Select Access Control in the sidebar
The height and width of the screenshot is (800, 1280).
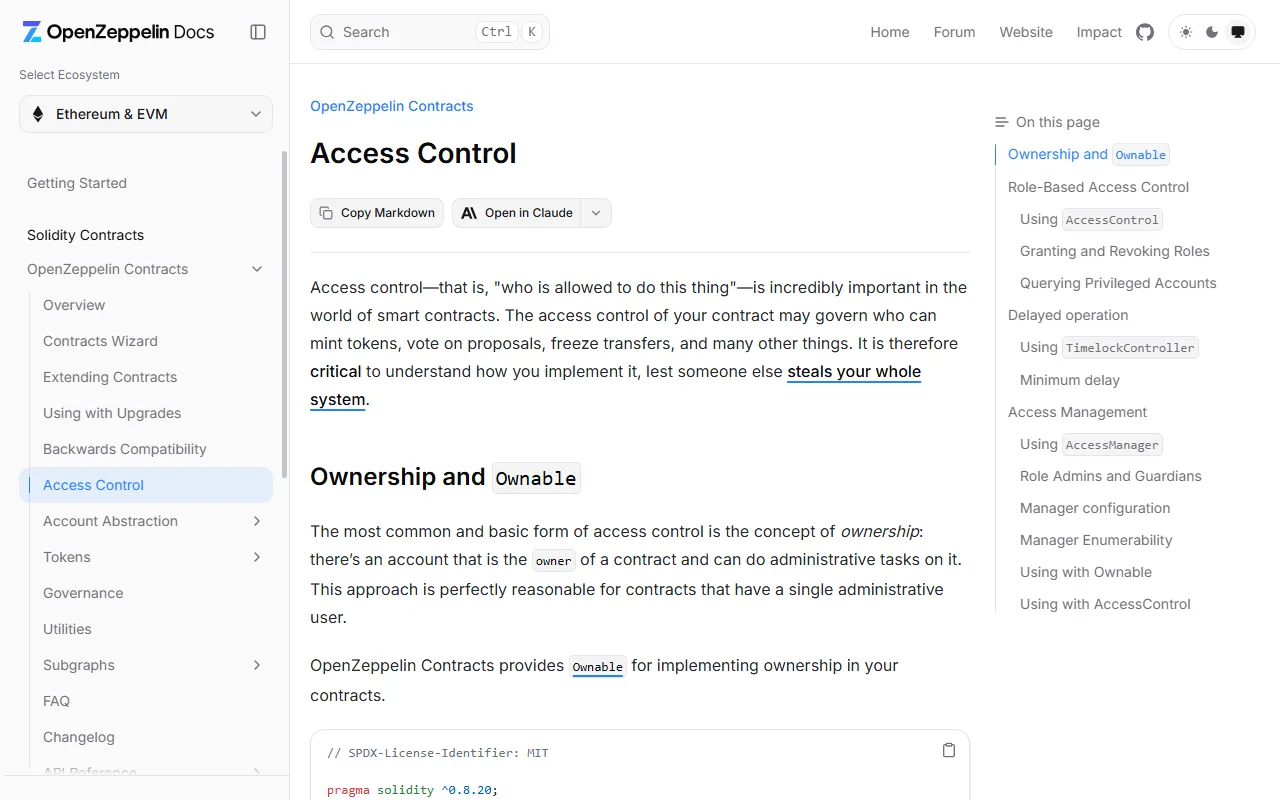click(146, 485)
